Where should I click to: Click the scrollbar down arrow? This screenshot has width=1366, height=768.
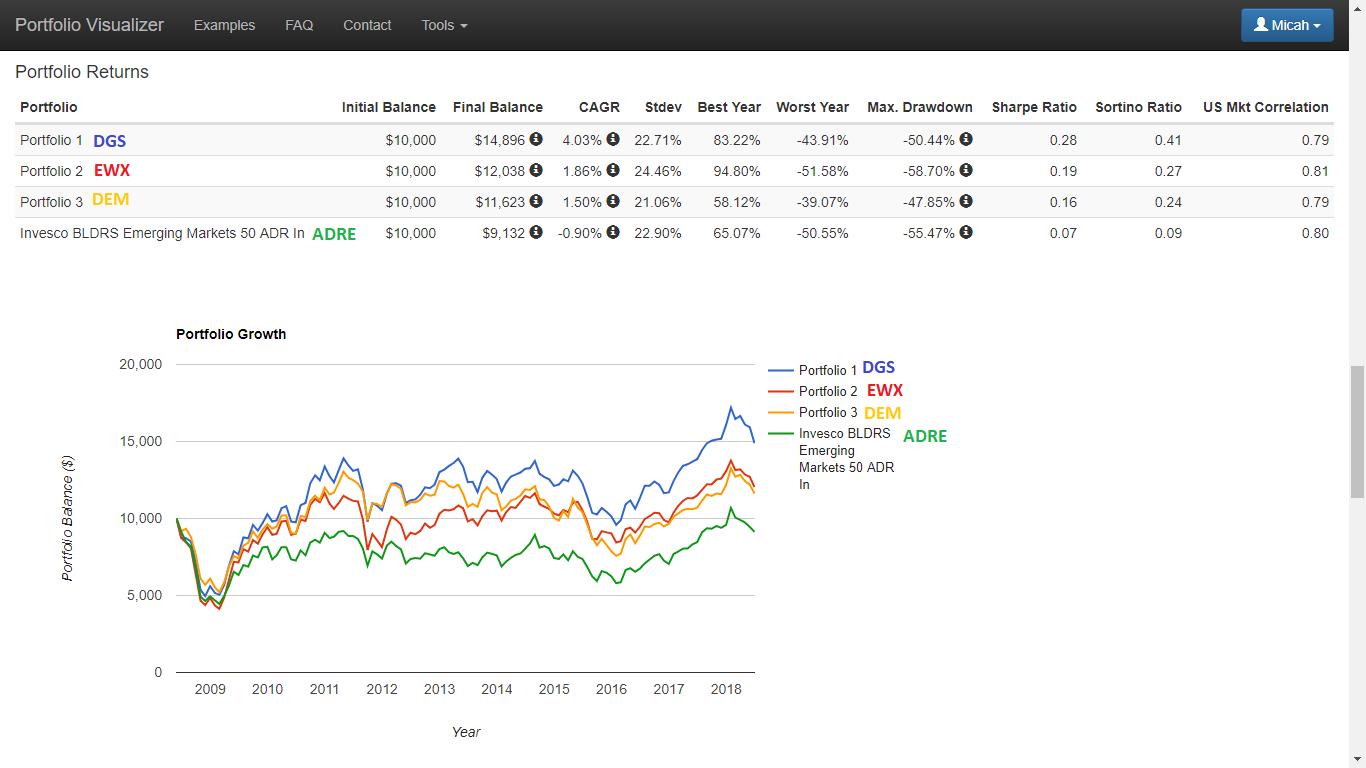pyautogui.click(x=1357, y=759)
